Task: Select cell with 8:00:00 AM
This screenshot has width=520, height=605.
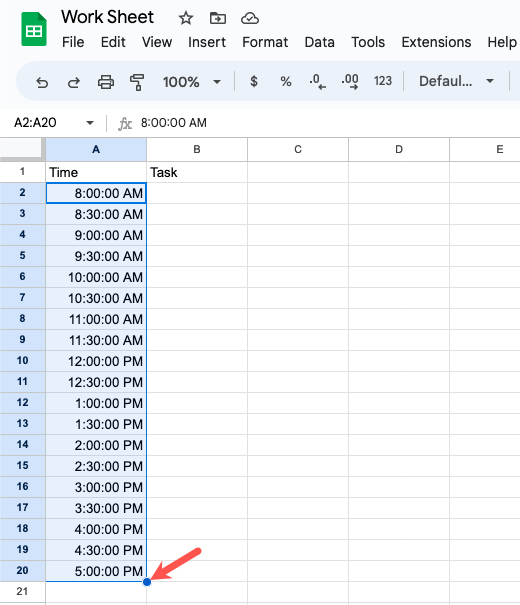Action: click(96, 193)
